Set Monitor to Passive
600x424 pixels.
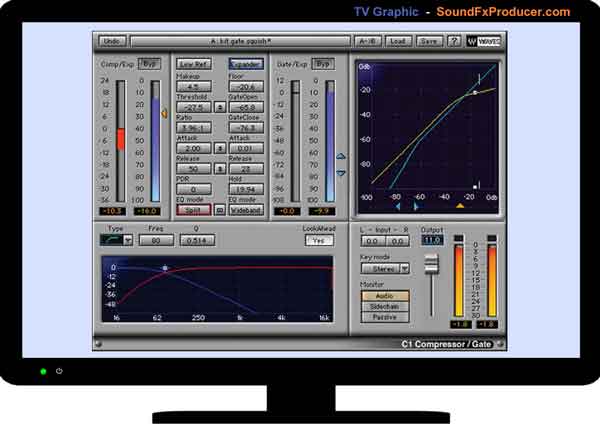385,317
